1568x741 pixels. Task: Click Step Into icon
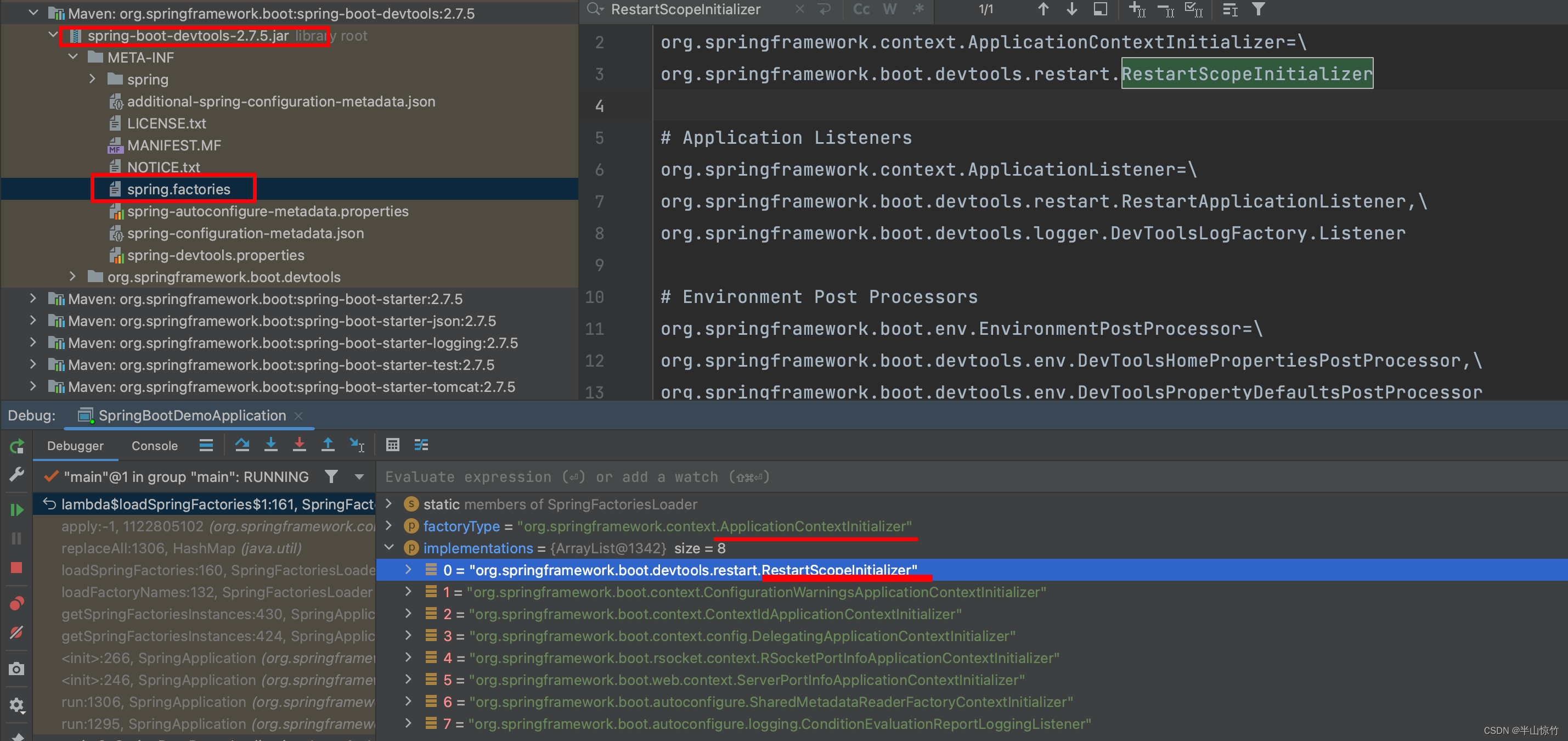point(271,445)
